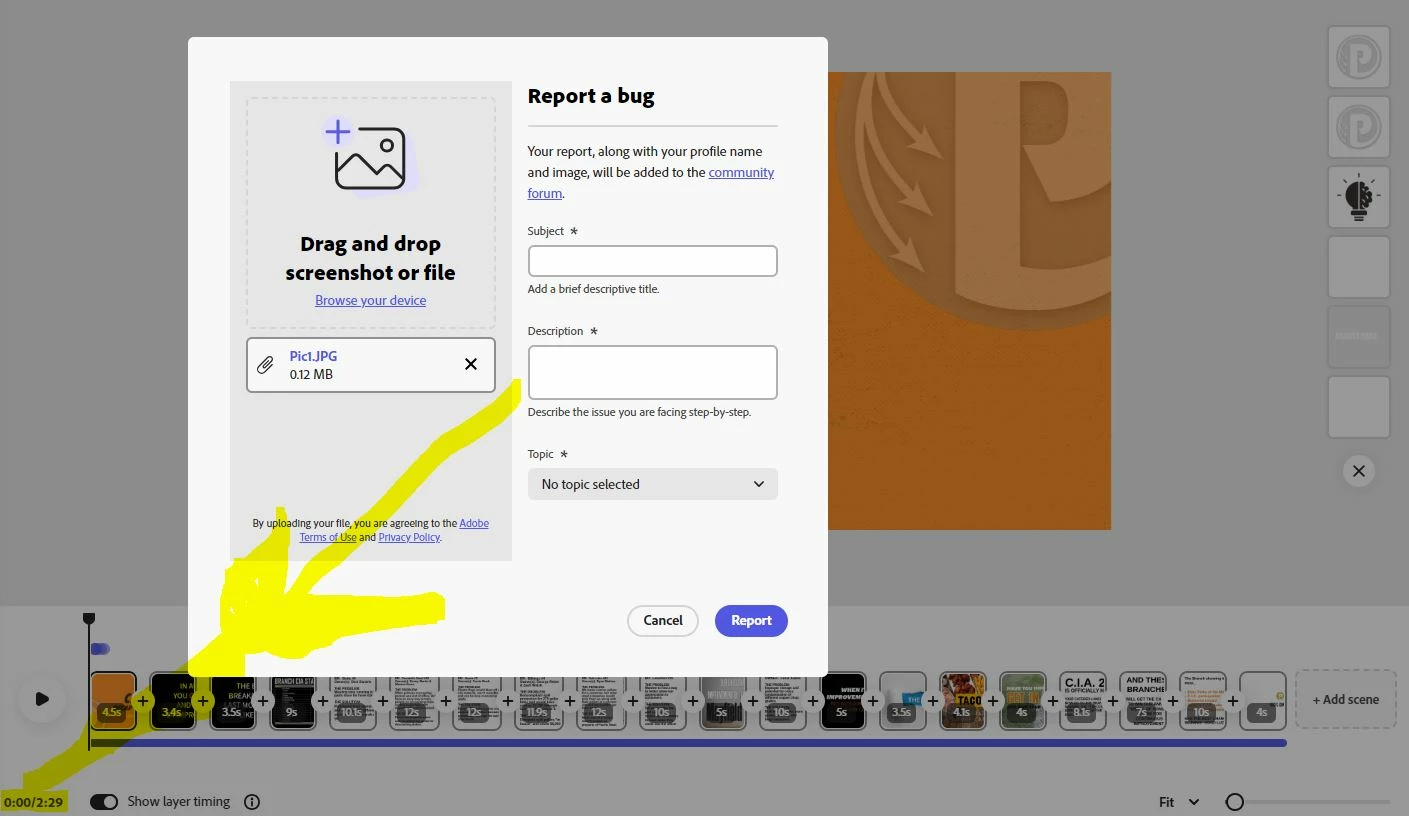Viewport: 1409px width, 816px height.
Task: Insert a scene after the 7s scene
Action: pyautogui.click(x=1172, y=701)
